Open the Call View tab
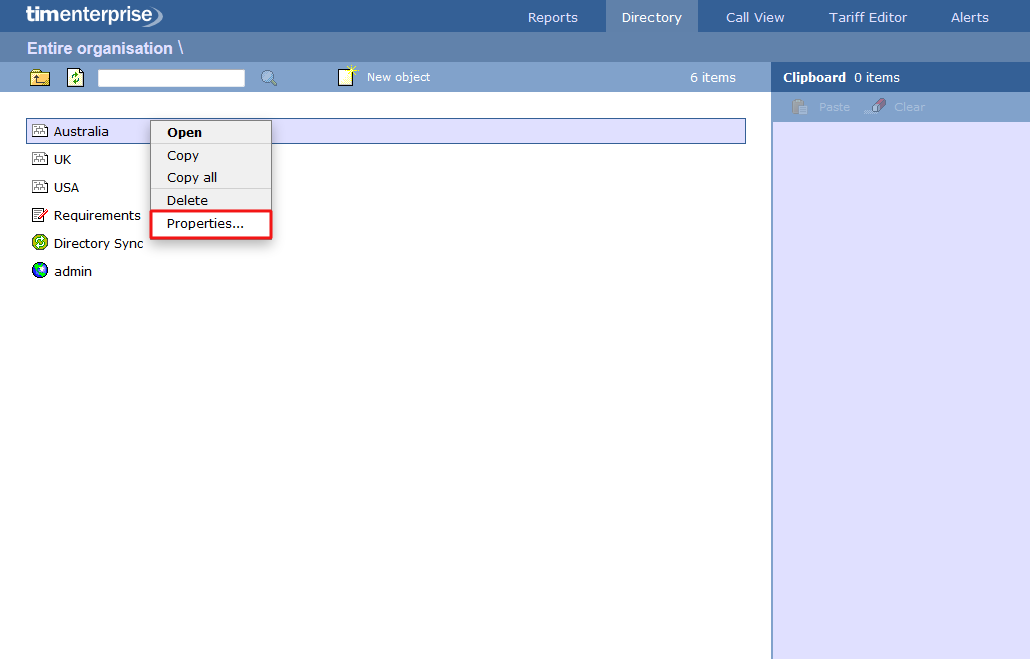 755,17
